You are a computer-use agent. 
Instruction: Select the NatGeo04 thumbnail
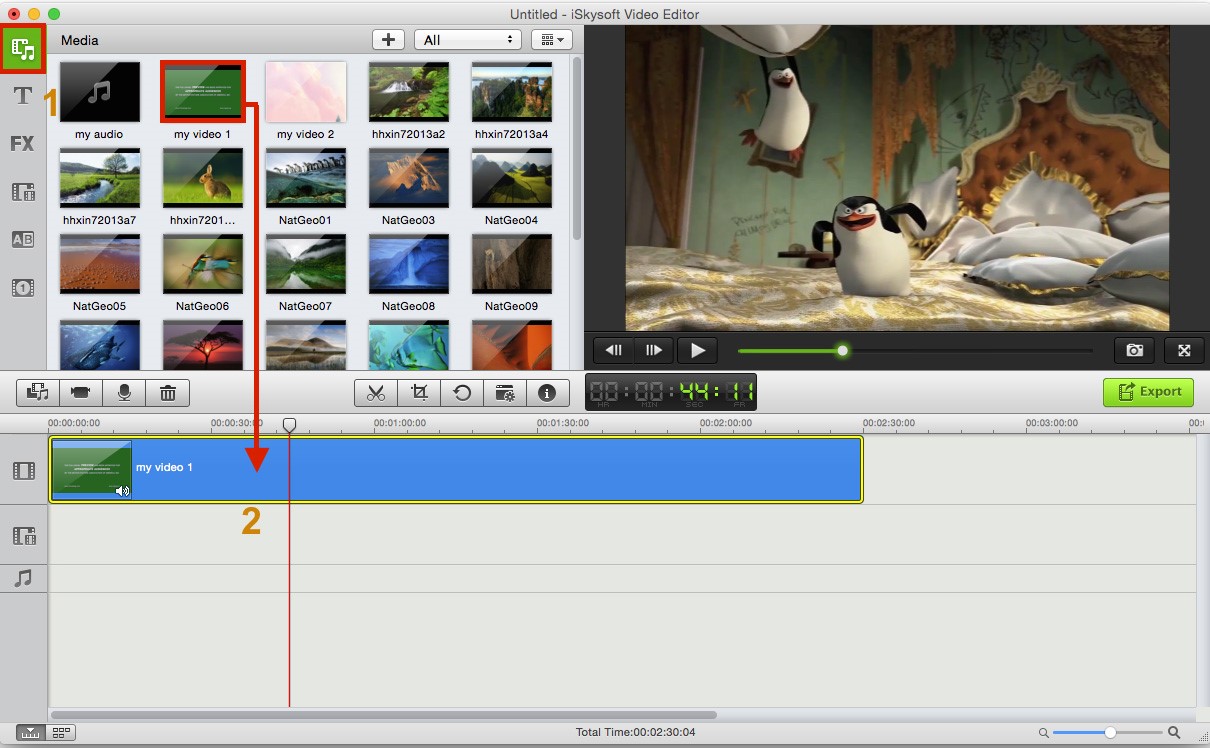(x=511, y=179)
